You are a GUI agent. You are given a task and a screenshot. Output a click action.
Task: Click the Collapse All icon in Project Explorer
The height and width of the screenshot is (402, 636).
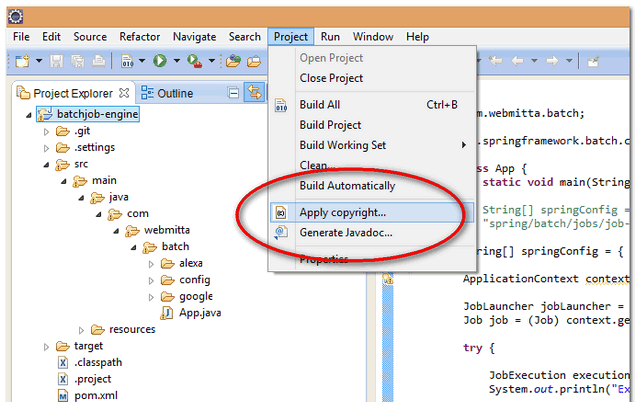(234, 93)
